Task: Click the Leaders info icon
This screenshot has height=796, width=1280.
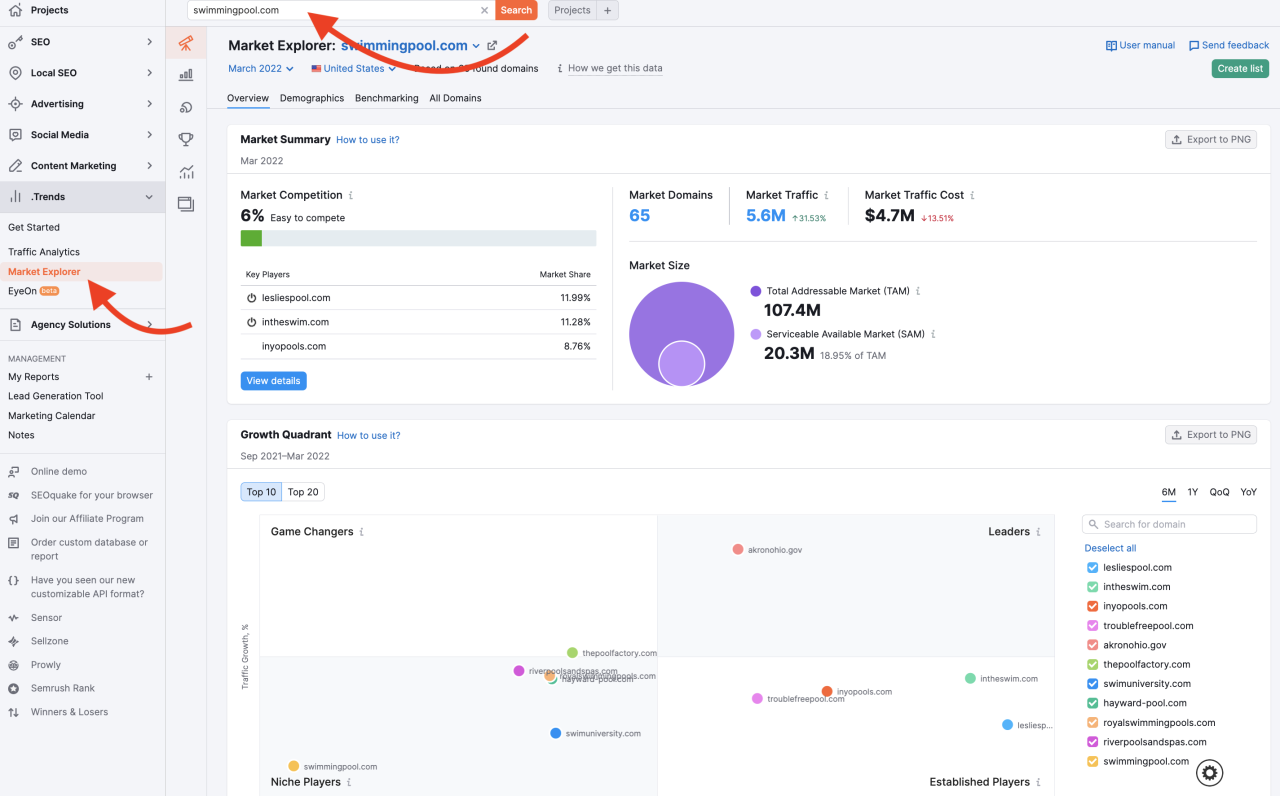Action: [x=1039, y=532]
